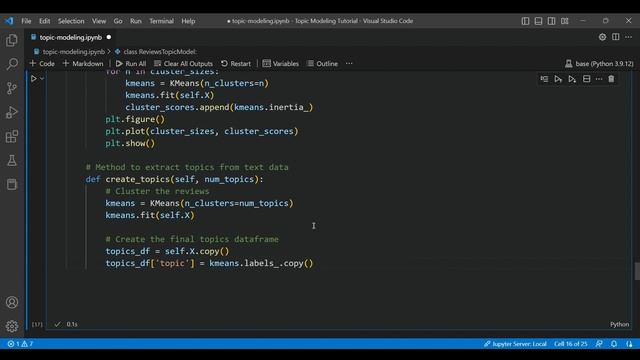This screenshot has height=360, width=640.
Task: Show notebook Outline
Action: point(322,64)
